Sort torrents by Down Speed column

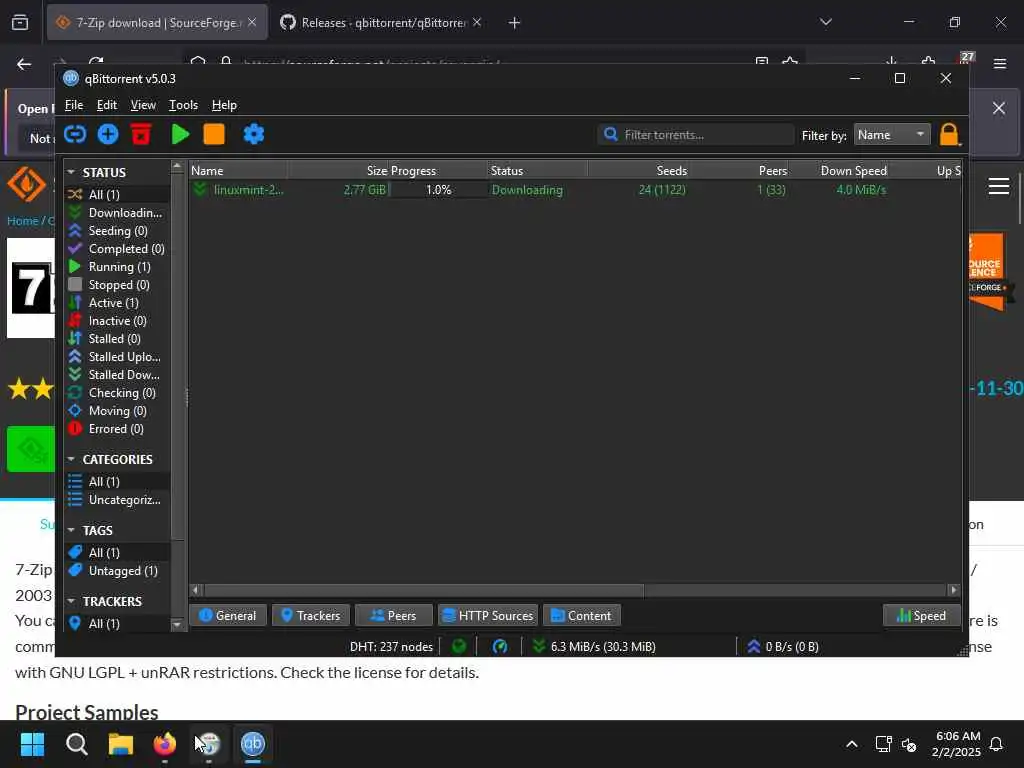tap(840, 170)
